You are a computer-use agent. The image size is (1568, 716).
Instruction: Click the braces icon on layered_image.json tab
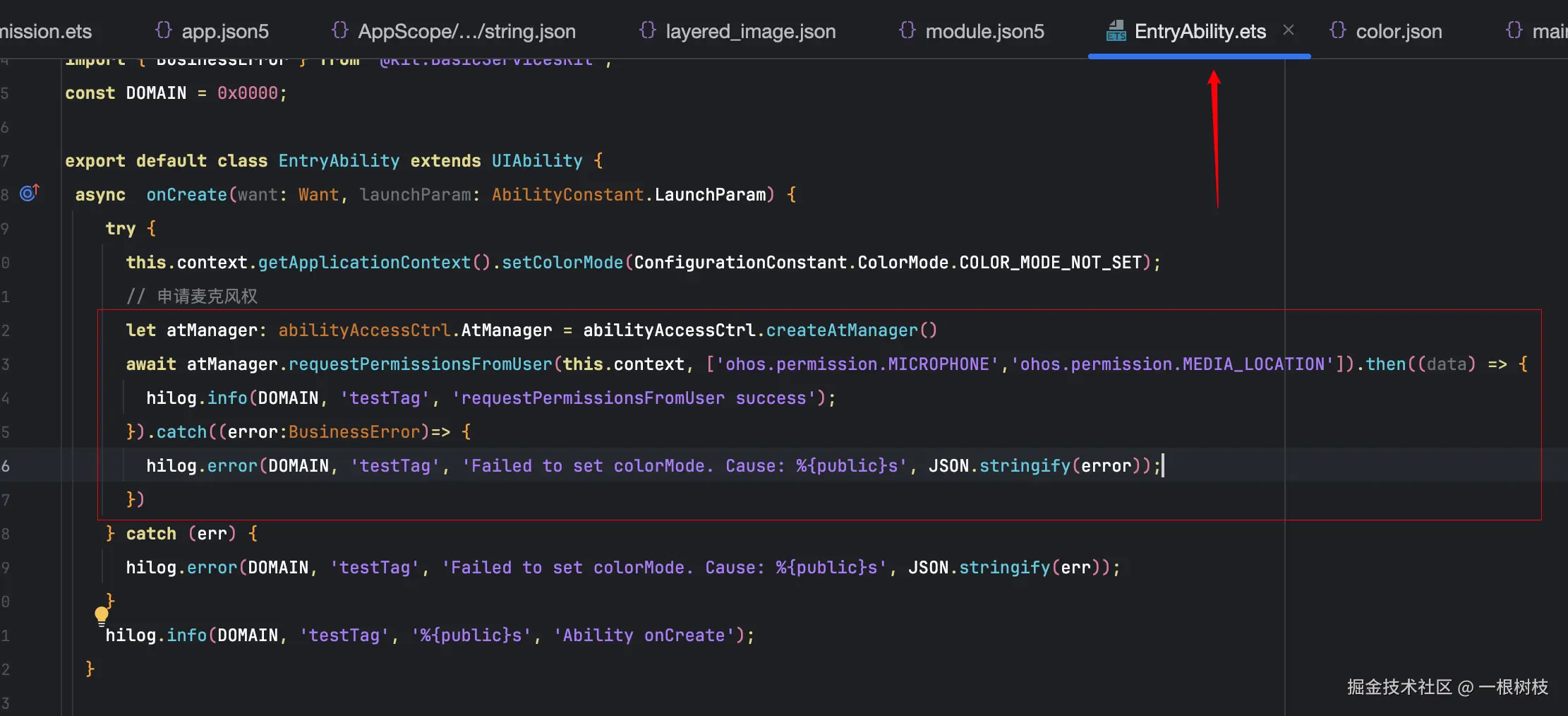(x=647, y=30)
